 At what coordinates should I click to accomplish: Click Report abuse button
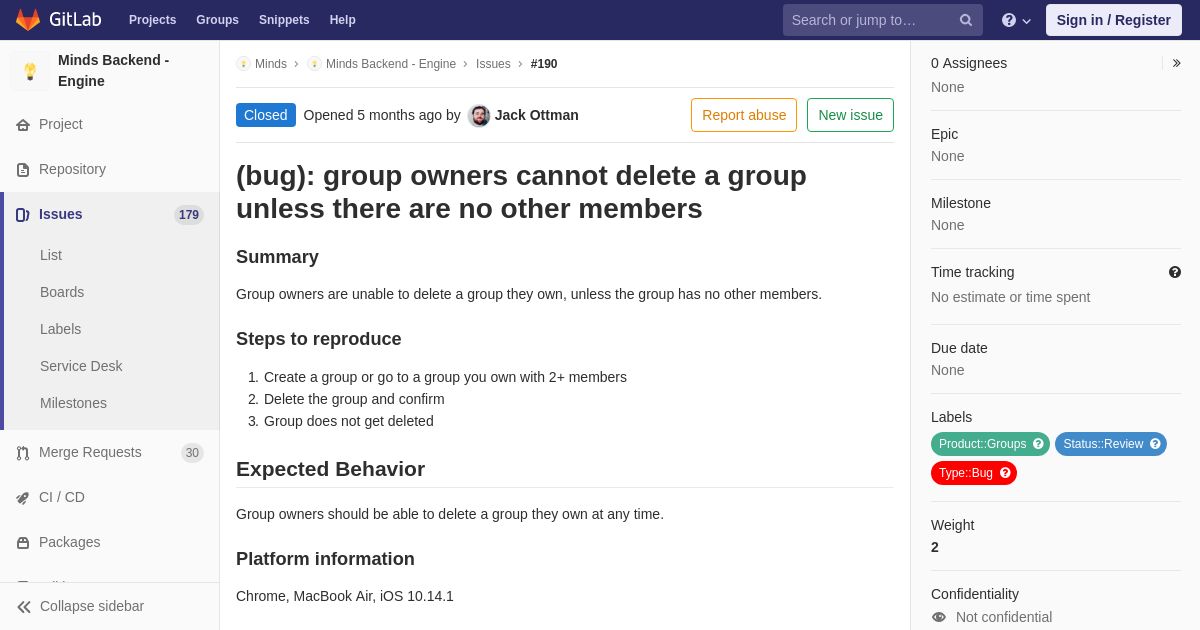744,115
